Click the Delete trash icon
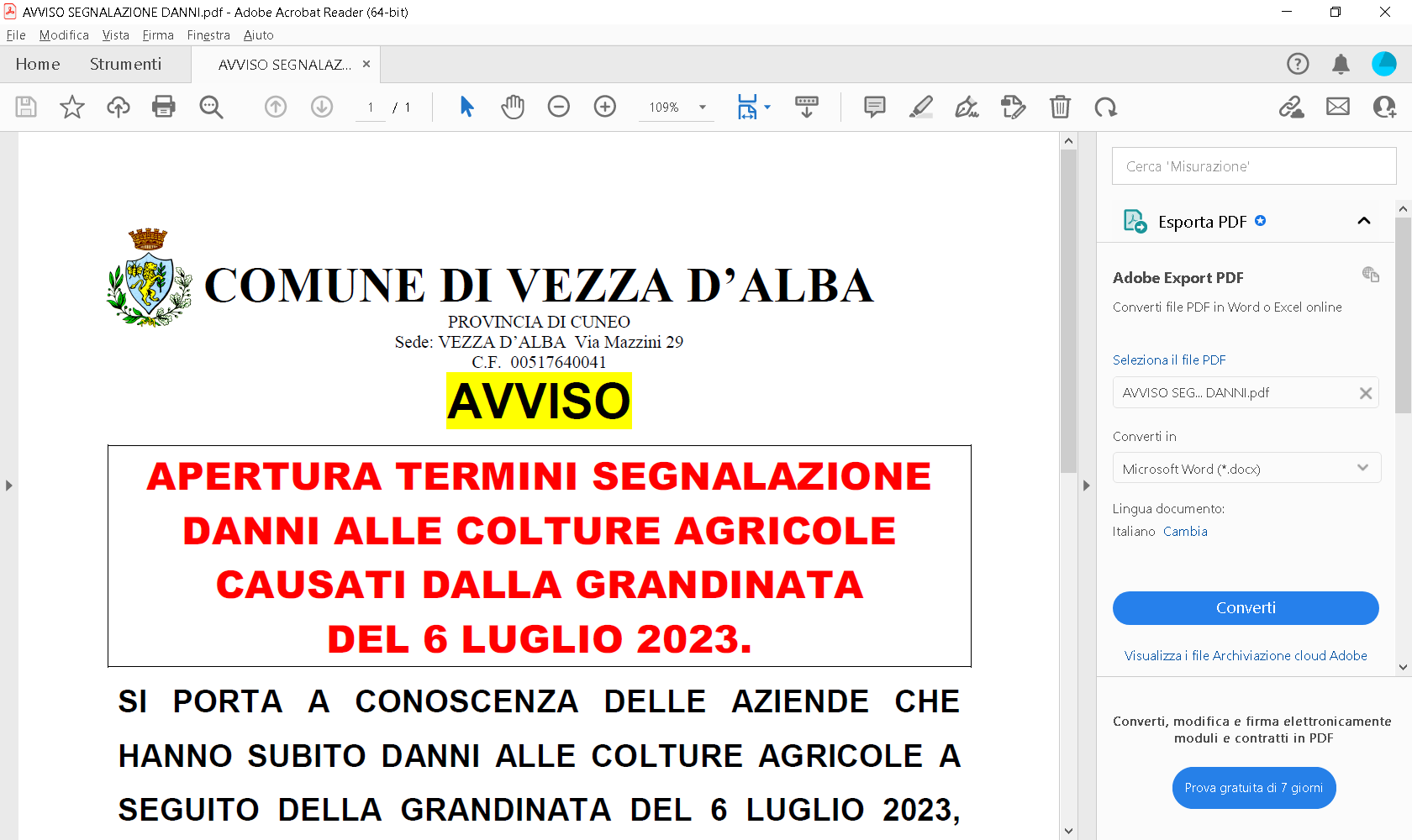The height and width of the screenshot is (840, 1412). point(1060,107)
